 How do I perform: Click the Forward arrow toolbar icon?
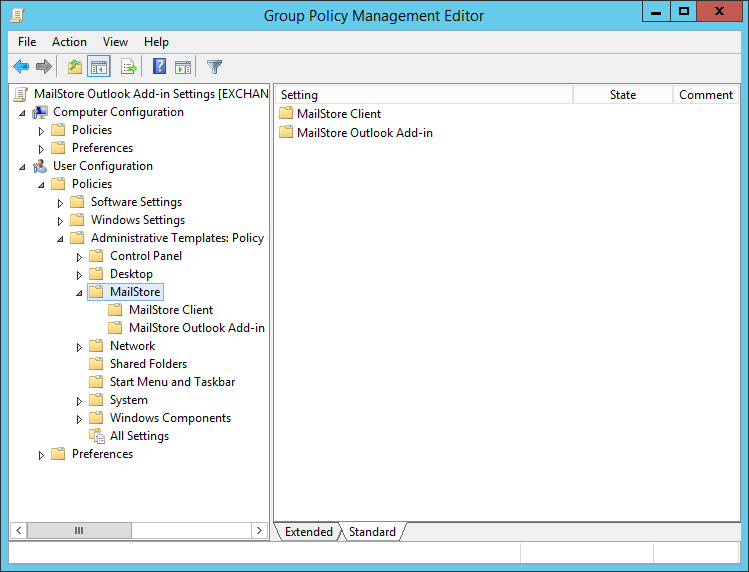[x=44, y=67]
